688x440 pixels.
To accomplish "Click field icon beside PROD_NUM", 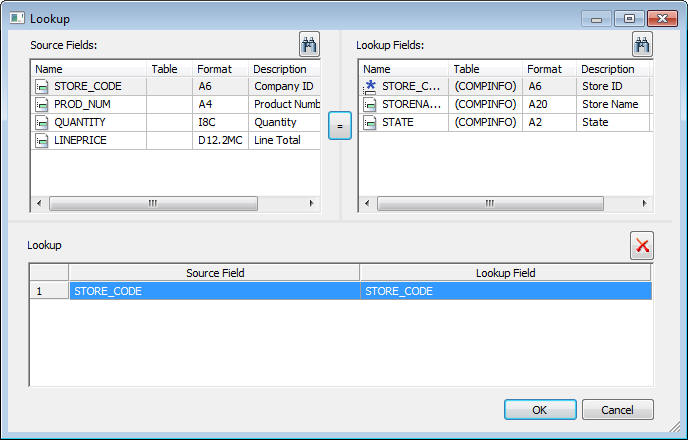I will coord(42,104).
